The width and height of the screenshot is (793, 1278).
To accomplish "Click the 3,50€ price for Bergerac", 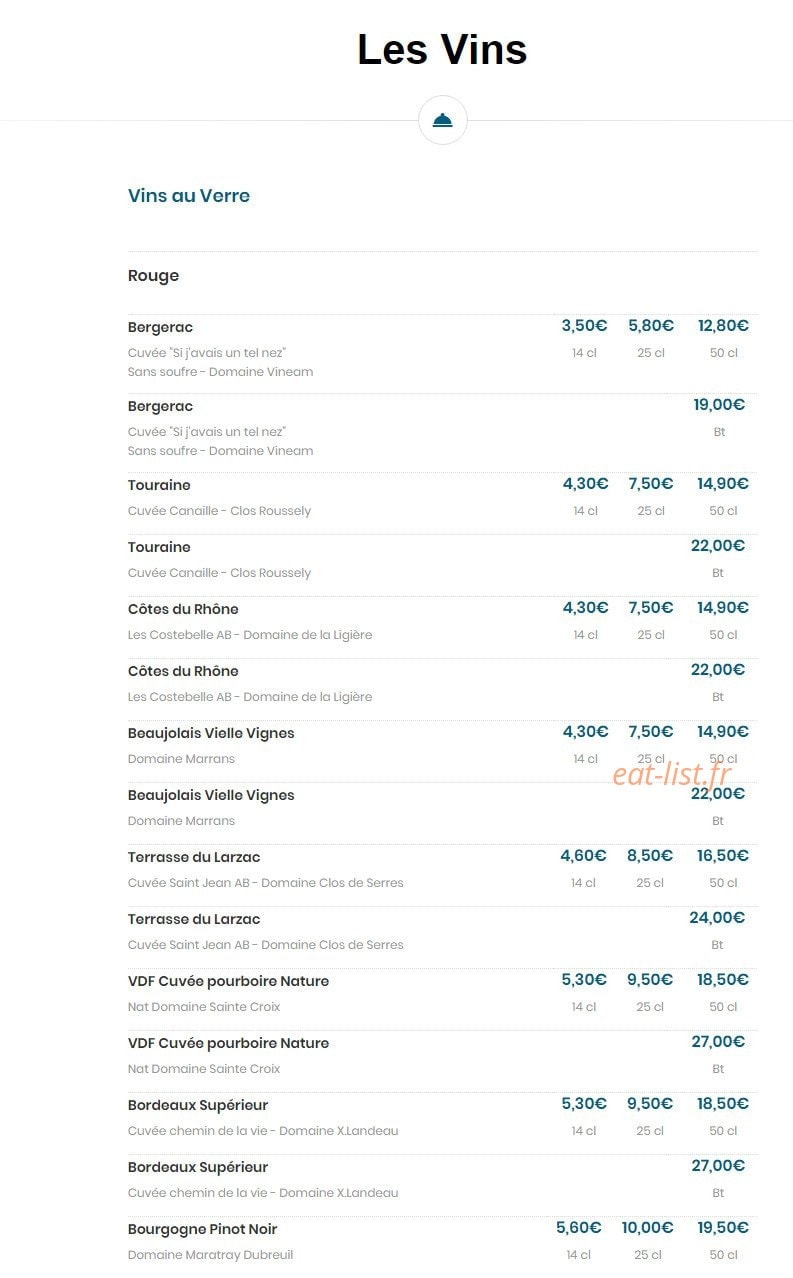I will click(x=584, y=326).
